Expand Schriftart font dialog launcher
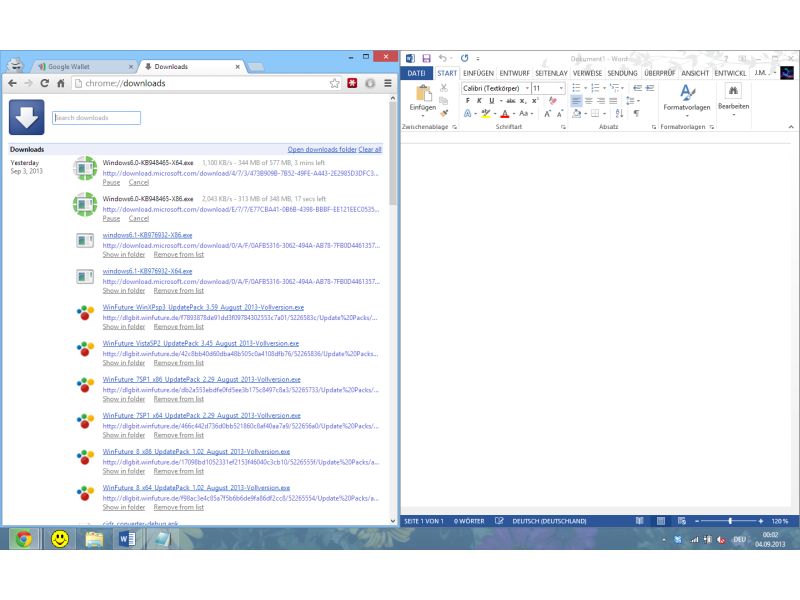The width and height of the screenshot is (800, 600). 563,127
